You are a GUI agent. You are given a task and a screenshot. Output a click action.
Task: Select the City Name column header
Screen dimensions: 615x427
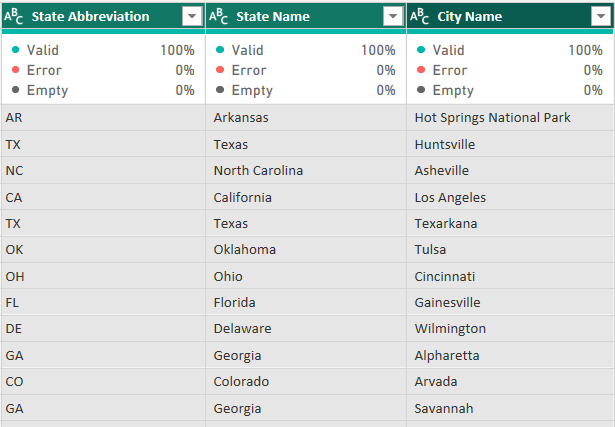tap(510, 16)
